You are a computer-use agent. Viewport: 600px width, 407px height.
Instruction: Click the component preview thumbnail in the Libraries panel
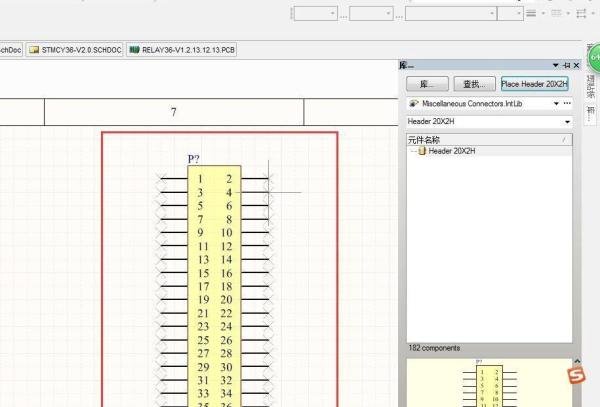(x=490, y=383)
